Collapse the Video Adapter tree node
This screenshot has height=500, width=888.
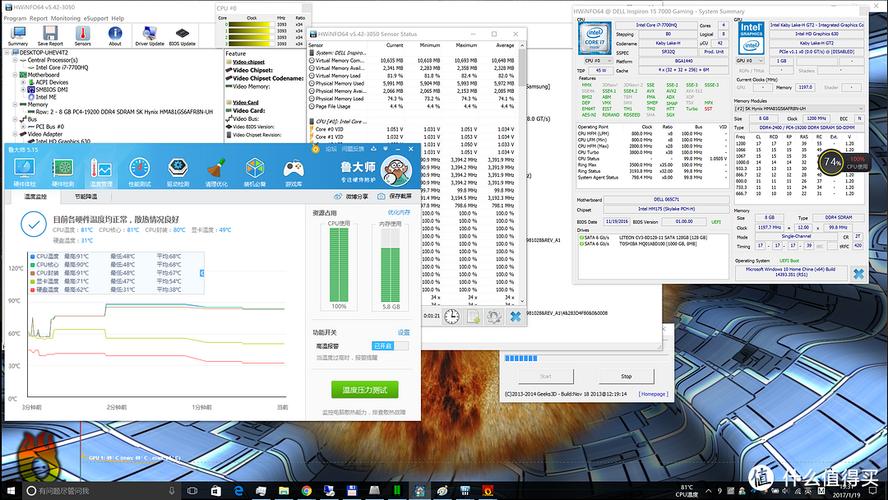pos(15,134)
